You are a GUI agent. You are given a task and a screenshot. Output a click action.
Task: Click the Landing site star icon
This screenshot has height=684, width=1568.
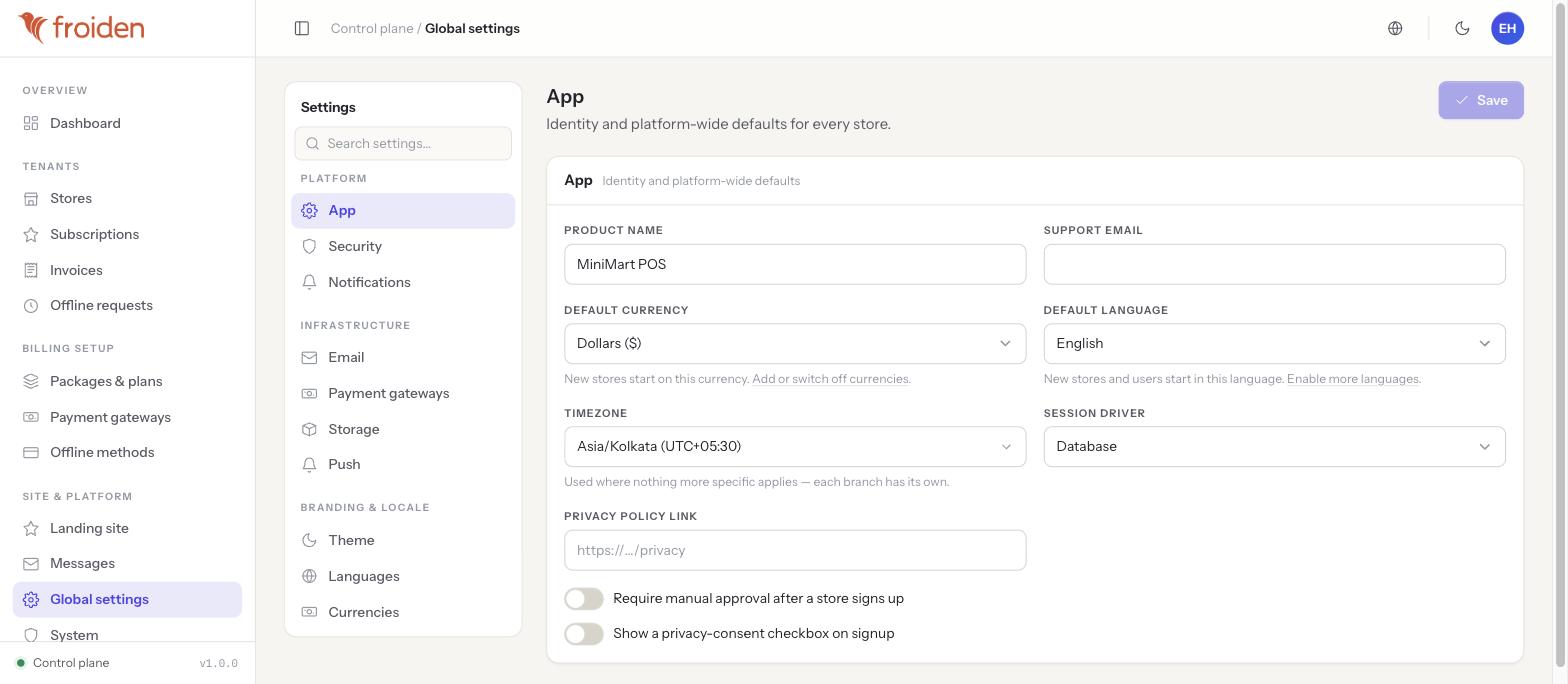[31, 528]
